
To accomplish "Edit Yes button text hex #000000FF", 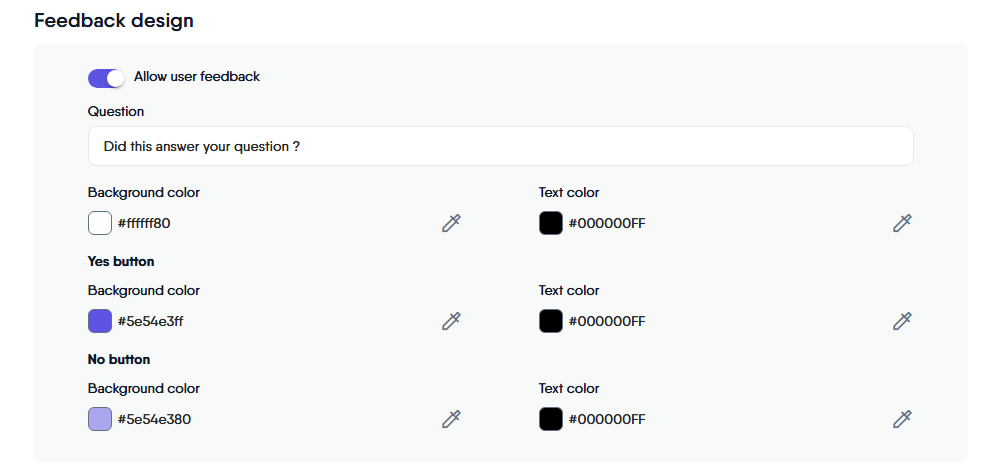I will pyautogui.click(x=607, y=321).
